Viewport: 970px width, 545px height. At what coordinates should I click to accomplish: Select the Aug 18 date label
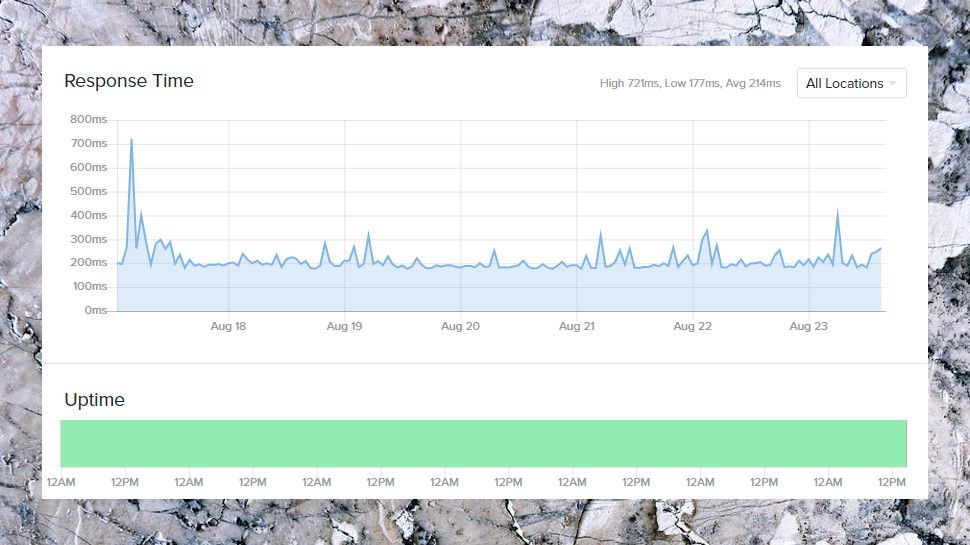228,326
